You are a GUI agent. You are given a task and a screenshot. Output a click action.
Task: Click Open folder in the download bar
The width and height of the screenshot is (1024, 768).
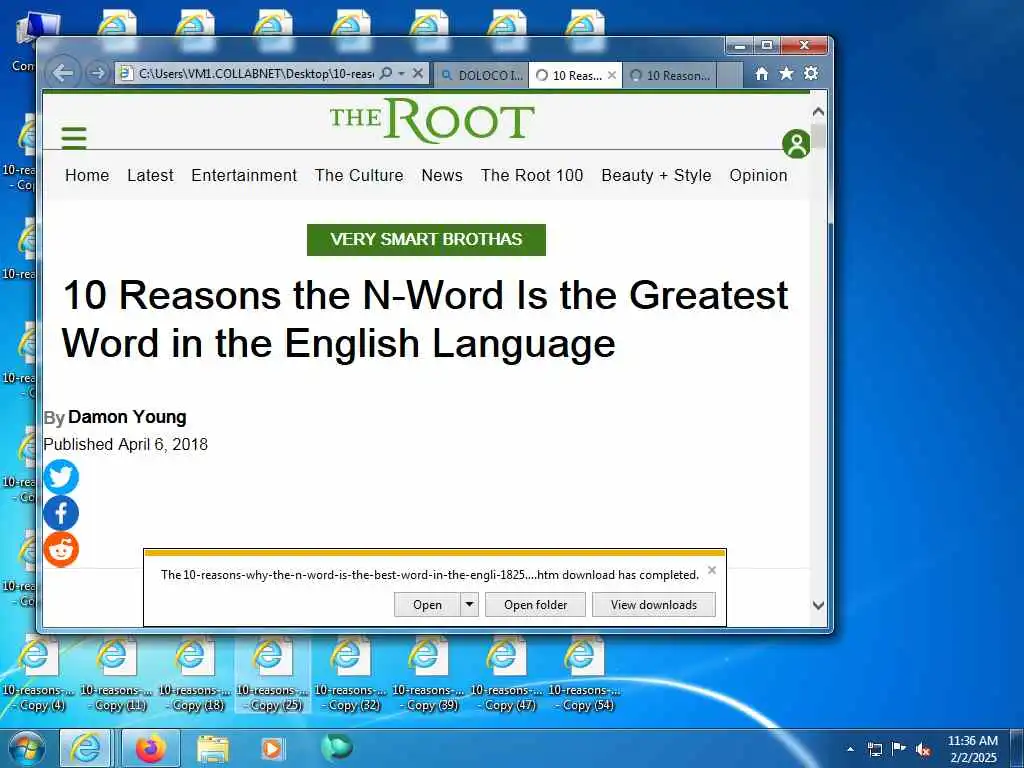point(536,605)
